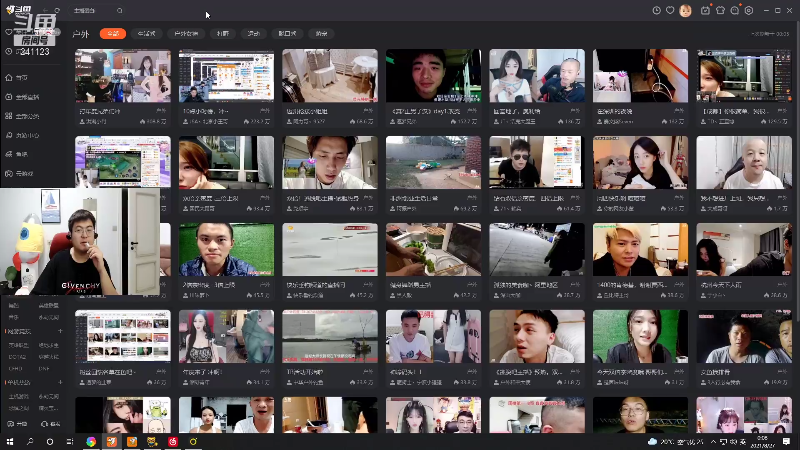Open the weather cloud icon in system tray
This screenshot has width=800, height=450.
click(652, 441)
